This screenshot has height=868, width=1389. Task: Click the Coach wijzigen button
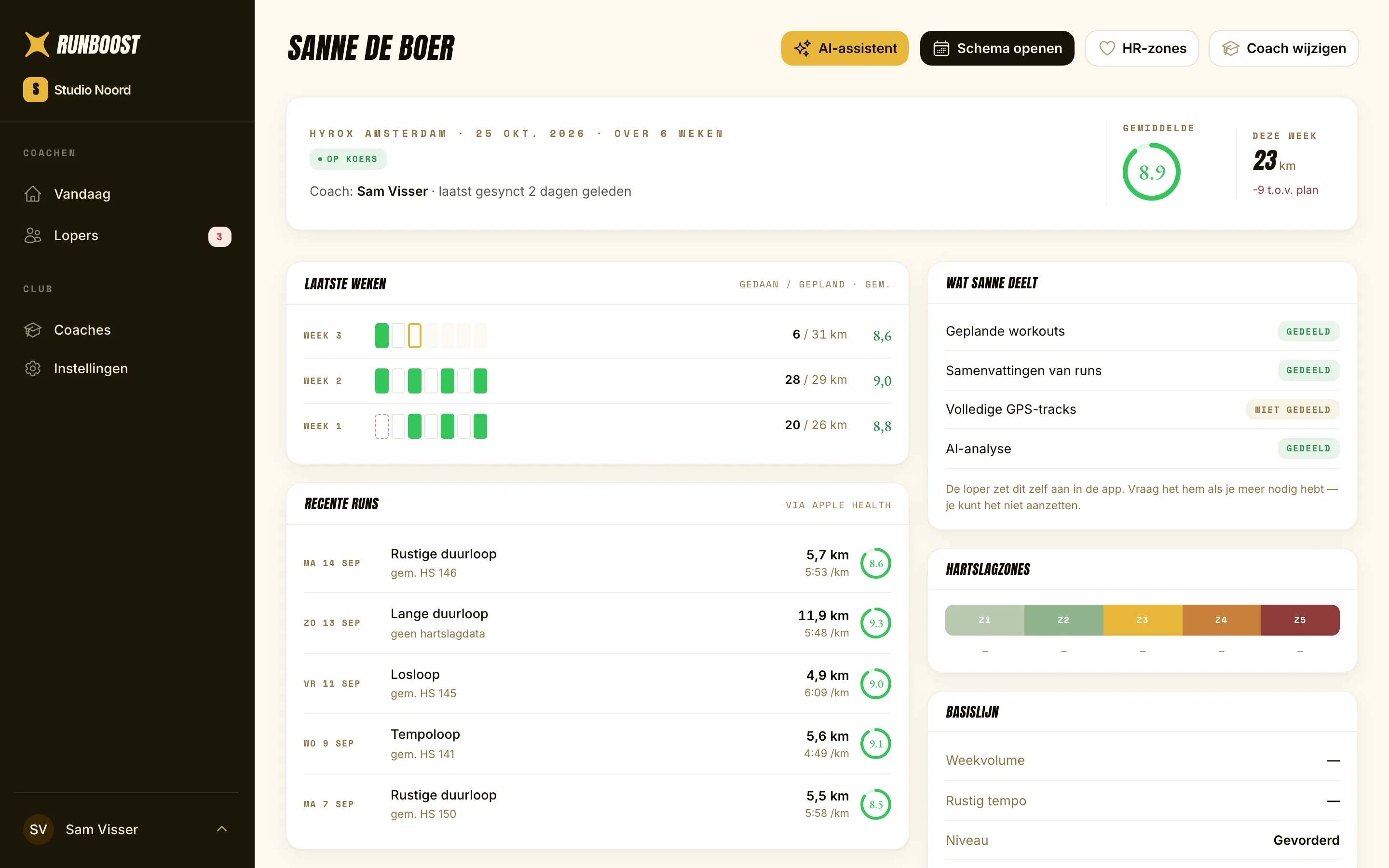tap(1283, 48)
